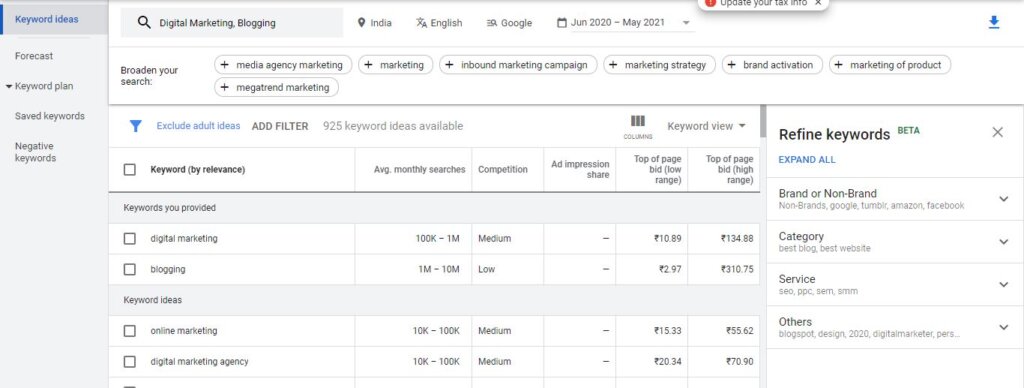
Task: Sort by Top of page bid high range
Action: (729, 170)
